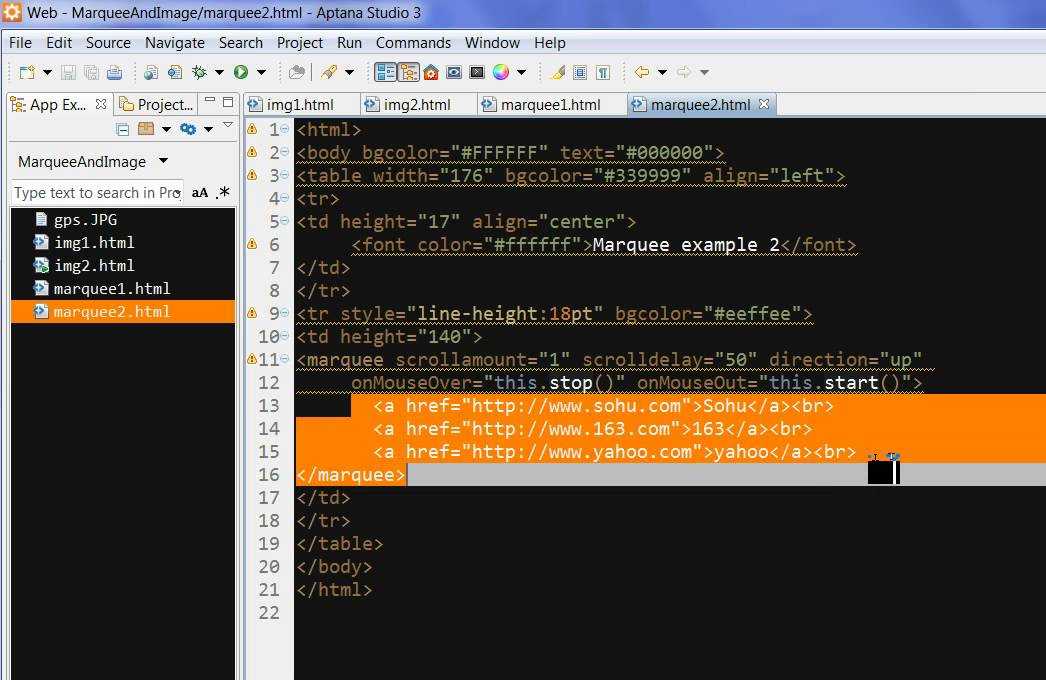
Task: Click the Home start page icon
Action: (431, 72)
